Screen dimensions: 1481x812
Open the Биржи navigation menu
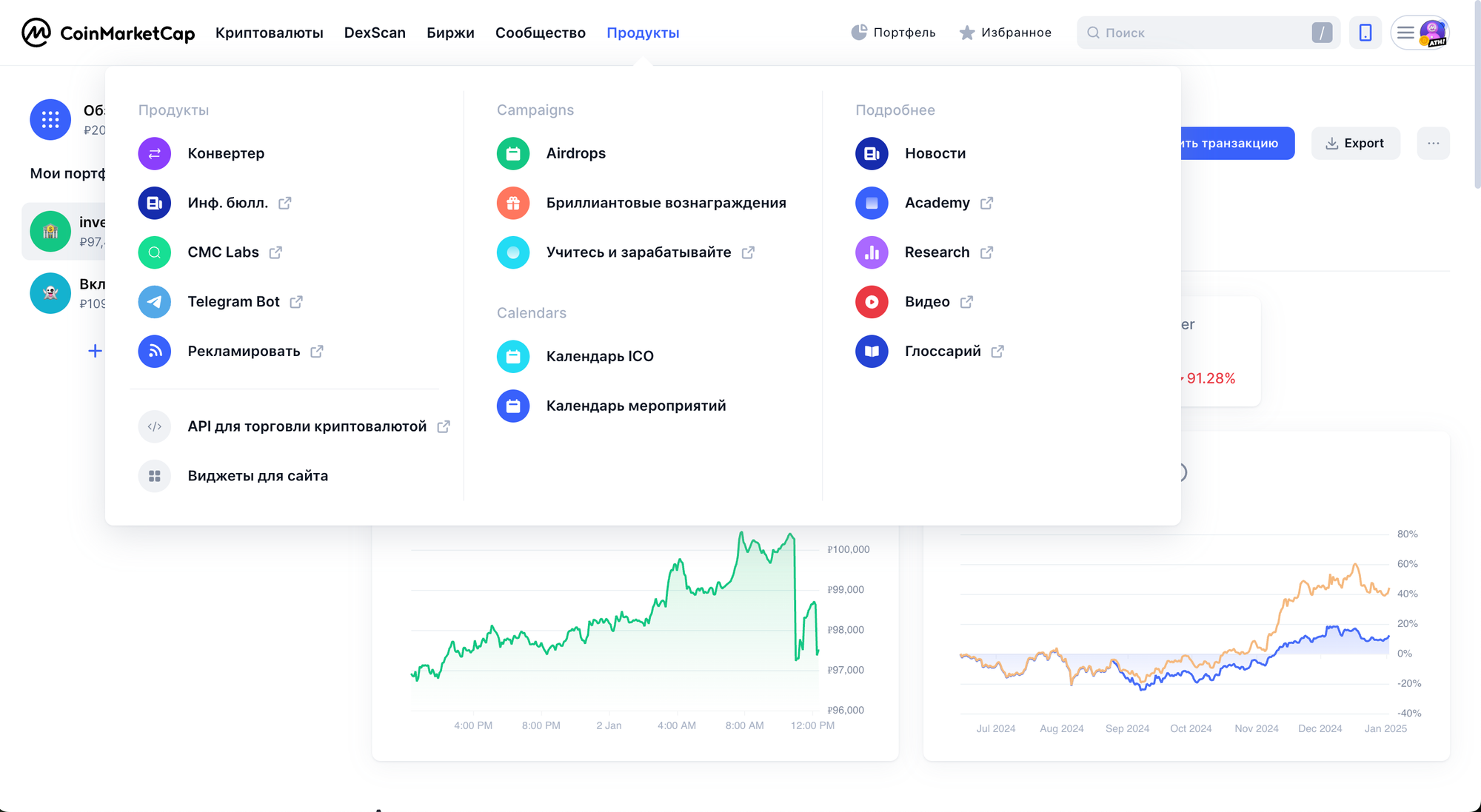[x=450, y=33]
